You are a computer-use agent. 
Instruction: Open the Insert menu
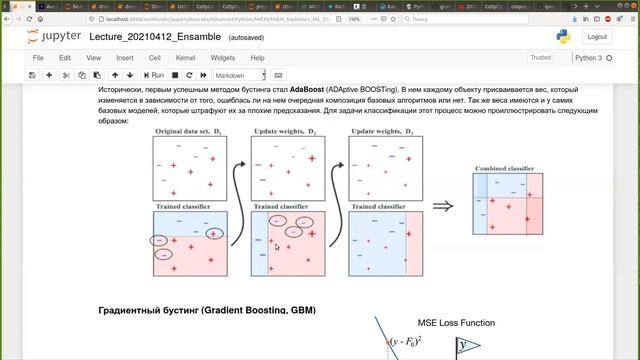(x=125, y=58)
